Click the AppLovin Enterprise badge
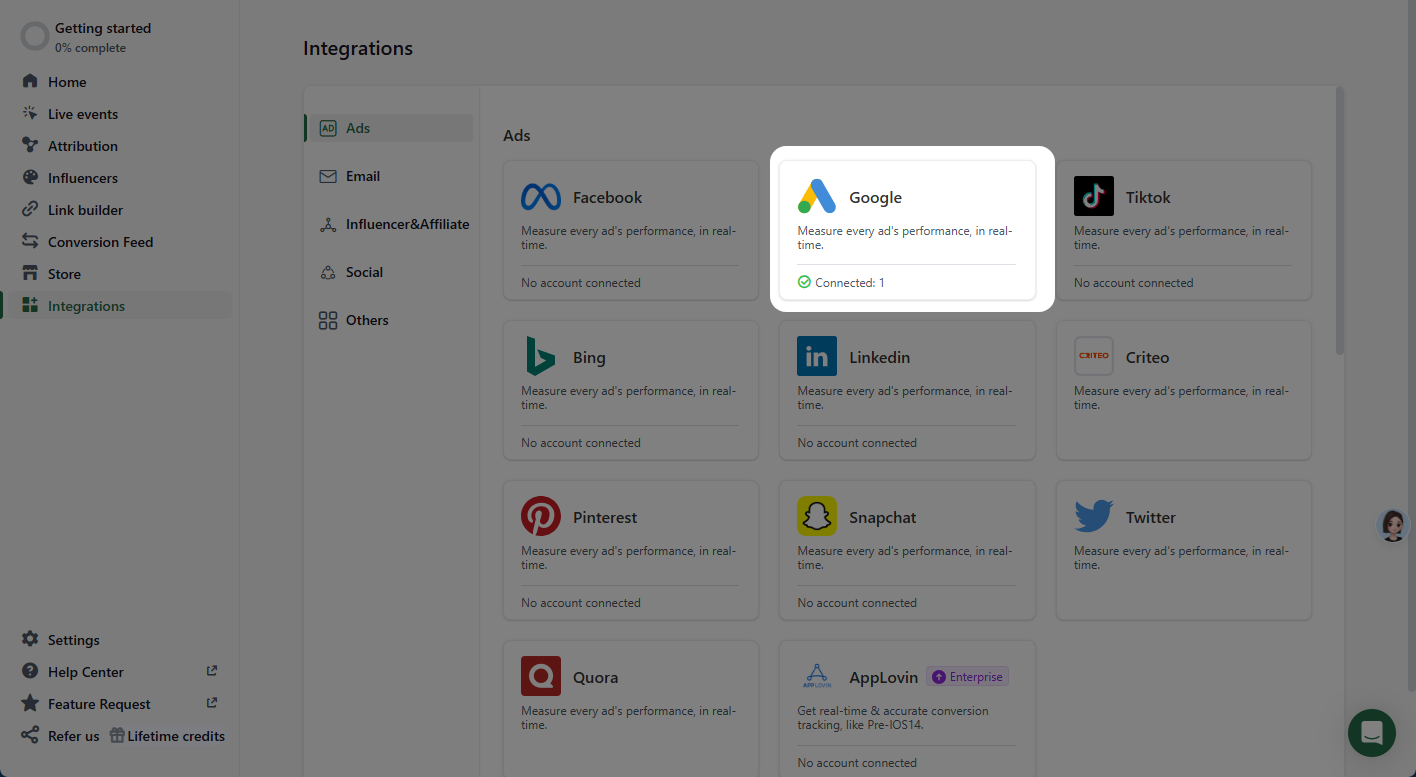Image resolution: width=1416 pixels, height=777 pixels. [x=967, y=677]
